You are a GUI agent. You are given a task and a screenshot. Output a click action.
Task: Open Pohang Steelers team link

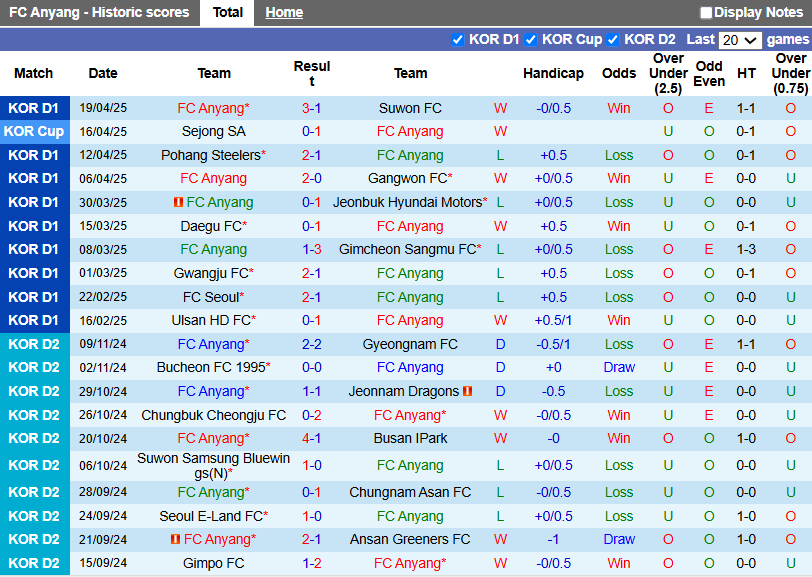pyautogui.click(x=211, y=155)
